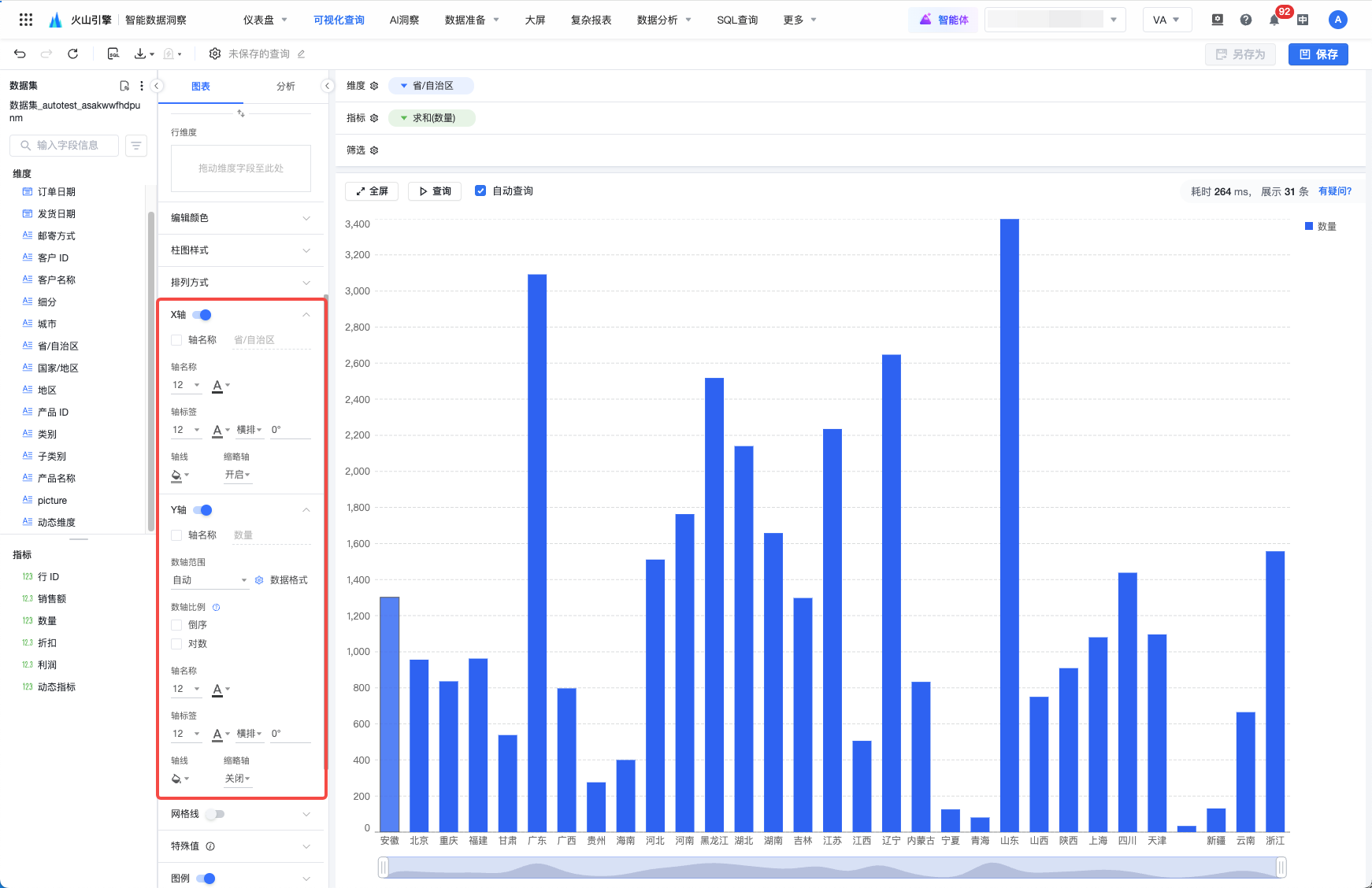Click the 保存 button

pos(1318,54)
